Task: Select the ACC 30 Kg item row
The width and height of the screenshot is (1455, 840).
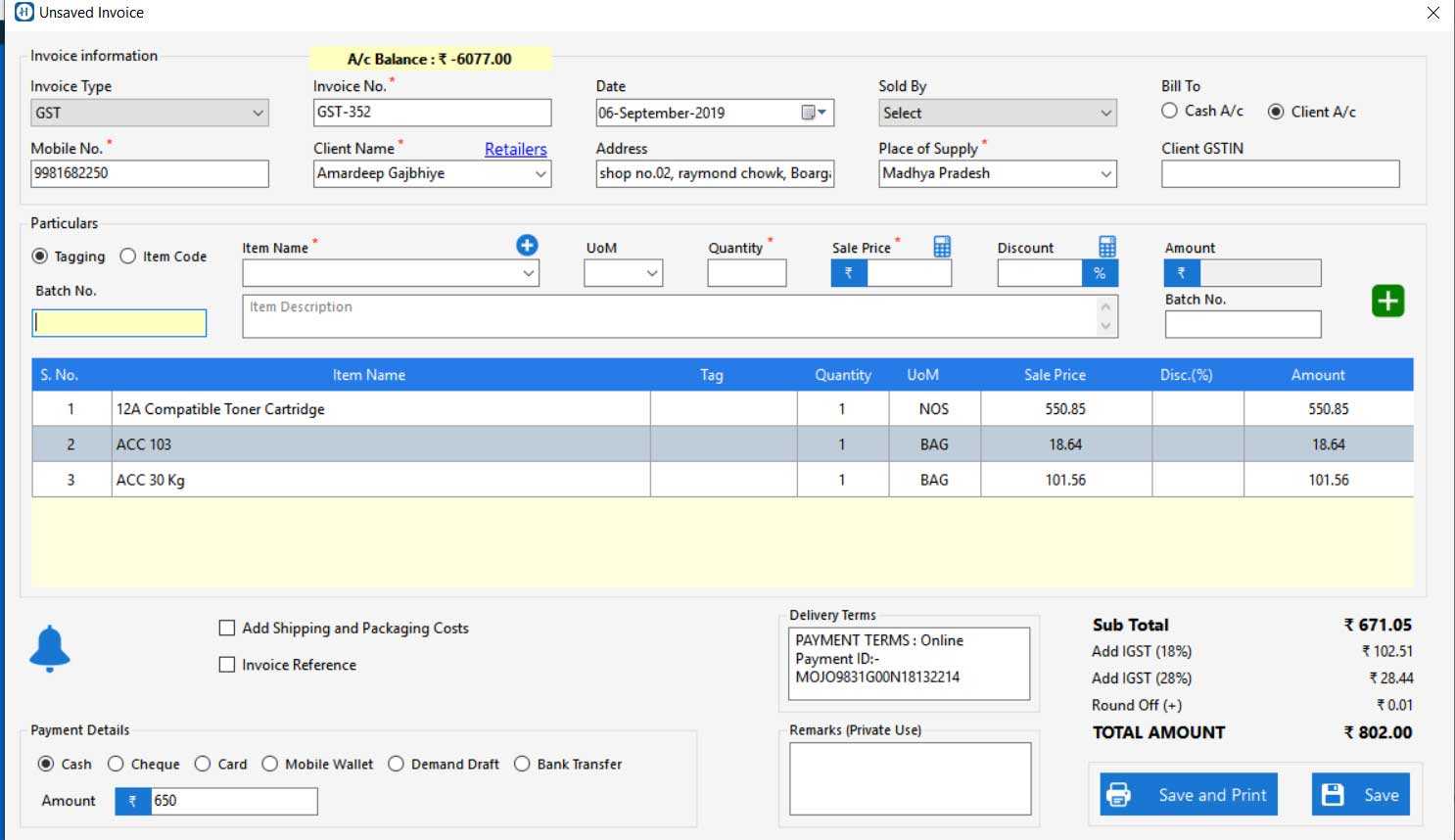Action: [x=380, y=480]
